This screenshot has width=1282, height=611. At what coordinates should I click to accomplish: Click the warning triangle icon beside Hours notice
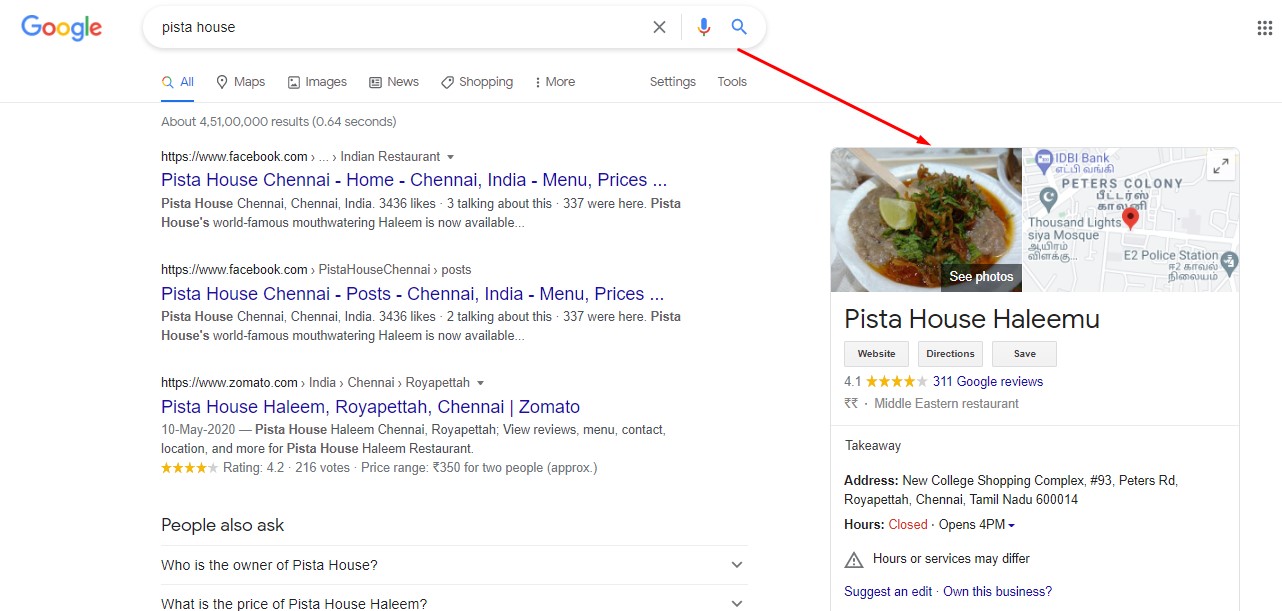pyautogui.click(x=854, y=559)
